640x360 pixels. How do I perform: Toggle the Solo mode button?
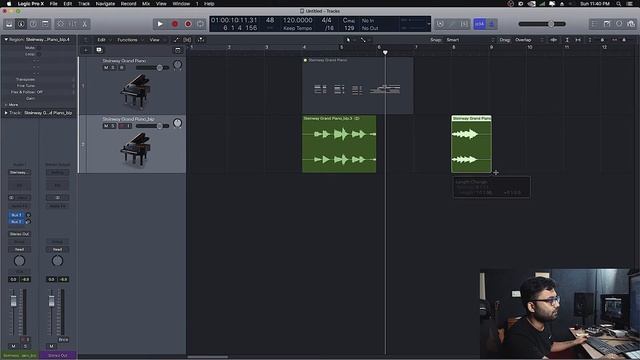(x=464, y=24)
